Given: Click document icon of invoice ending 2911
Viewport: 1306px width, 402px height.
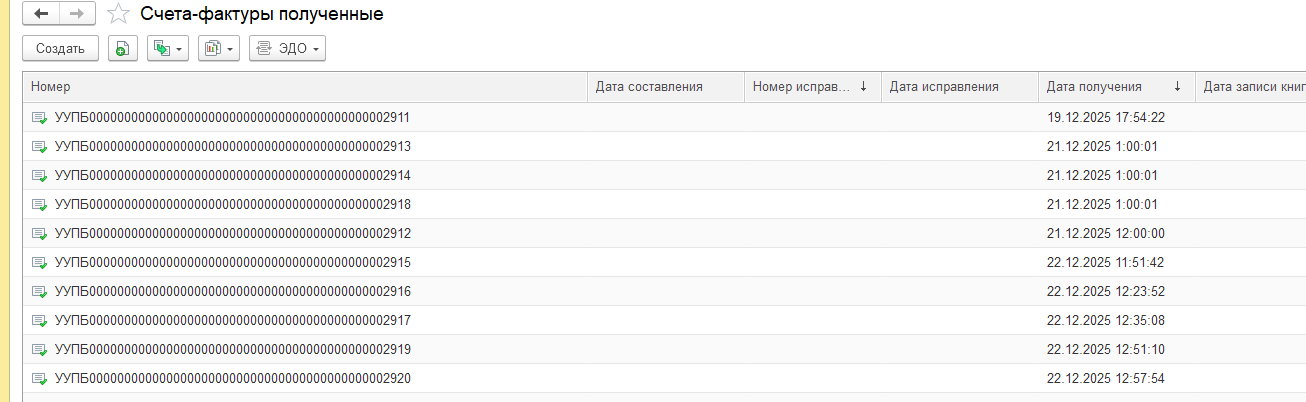Looking at the screenshot, I should [x=40, y=118].
